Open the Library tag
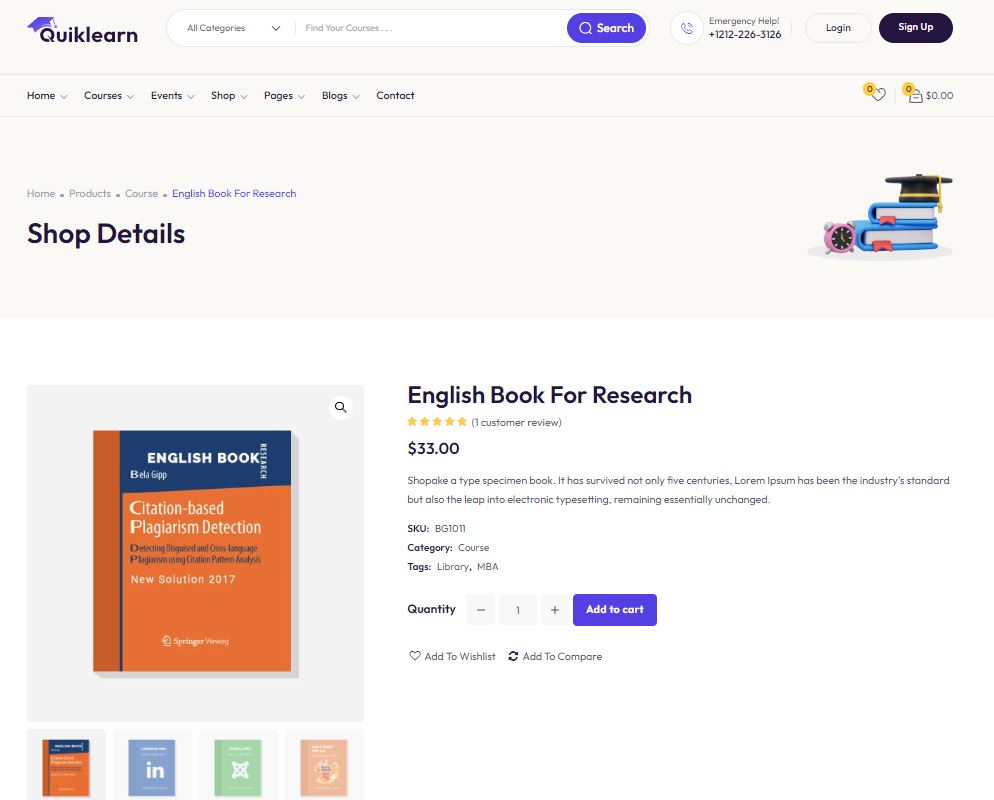Image resolution: width=994 pixels, height=800 pixels. [x=453, y=567]
